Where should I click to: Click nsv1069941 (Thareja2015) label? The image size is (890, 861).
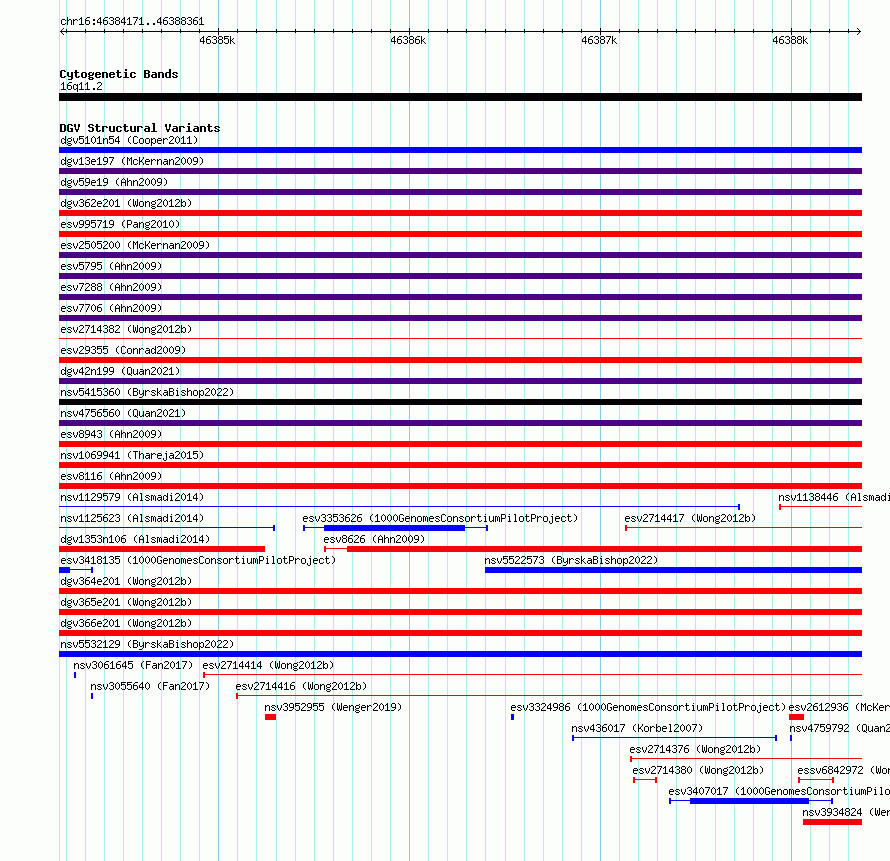pyautogui.click(x=132, y=455)
